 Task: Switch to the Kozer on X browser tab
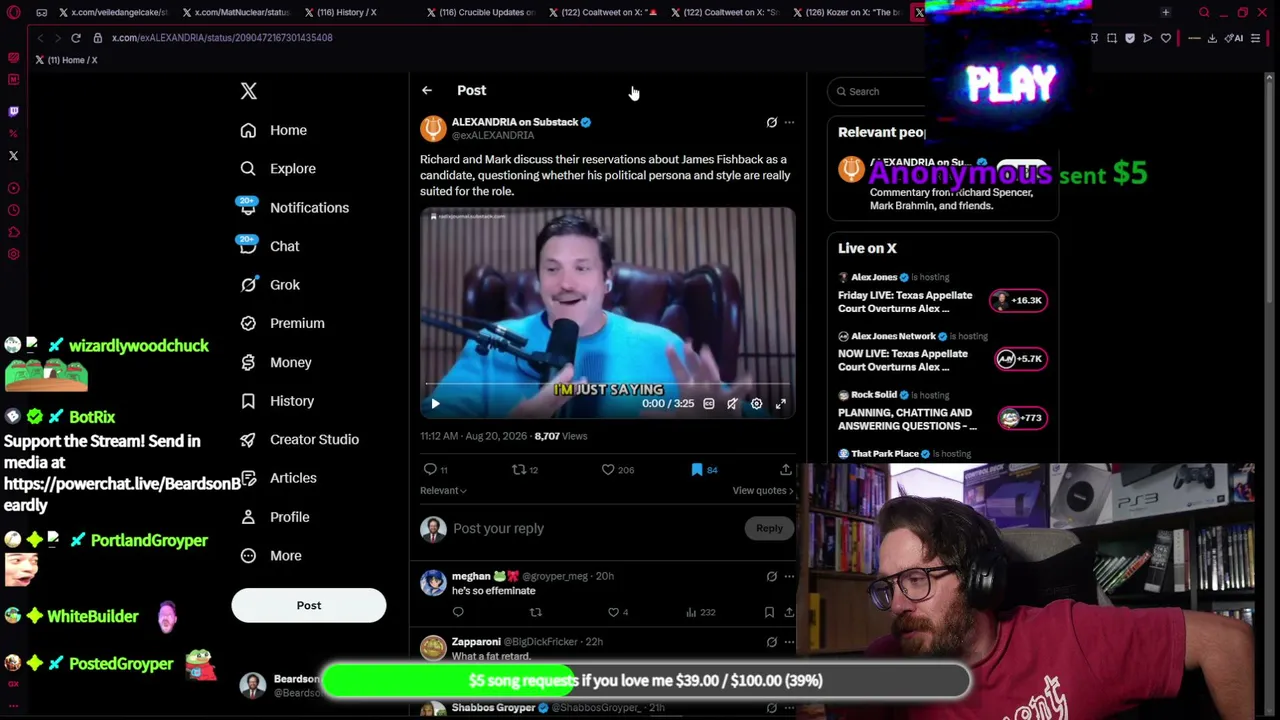[846, 12]
